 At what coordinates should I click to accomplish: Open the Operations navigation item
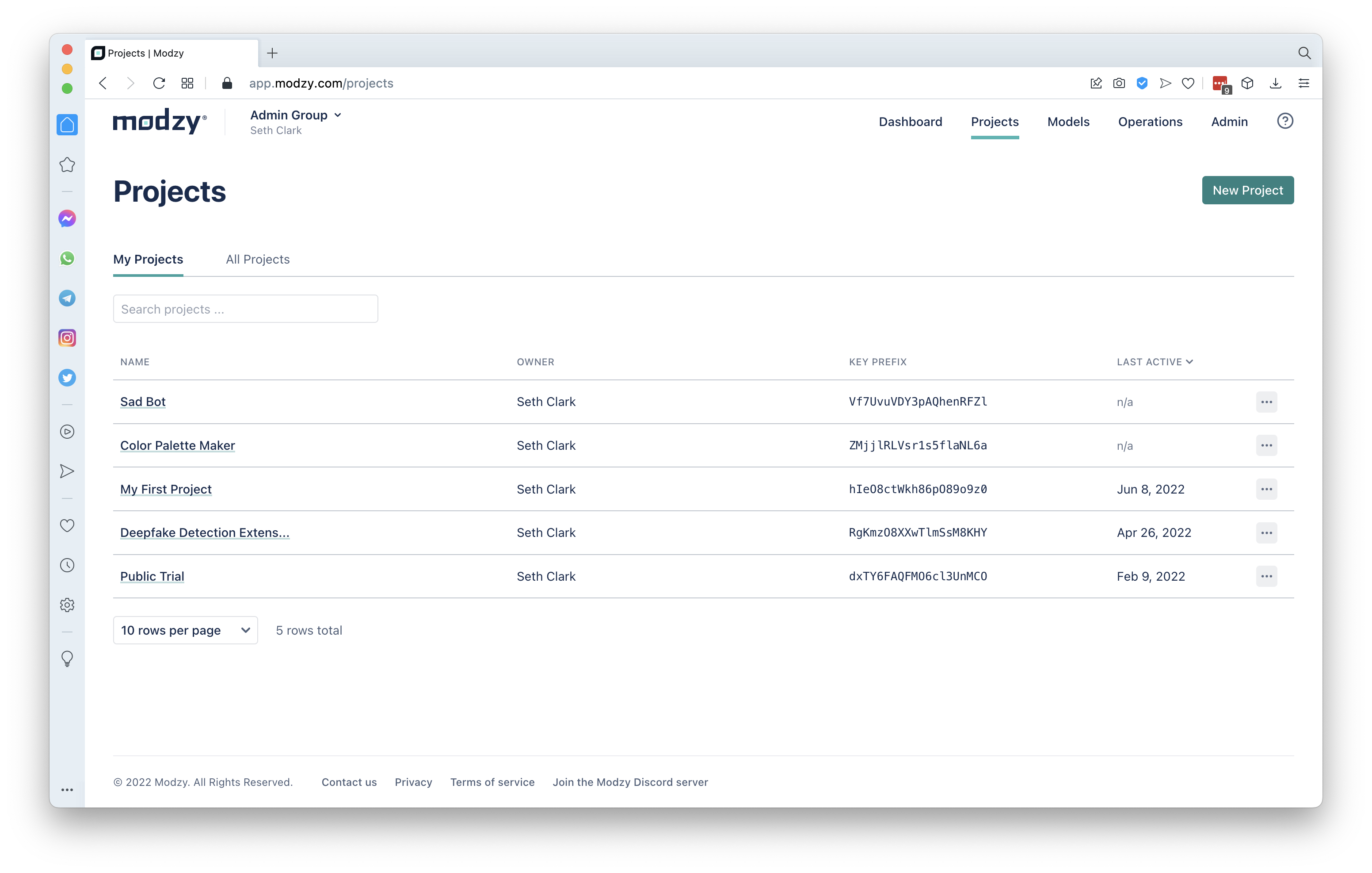coord(1150,122)
